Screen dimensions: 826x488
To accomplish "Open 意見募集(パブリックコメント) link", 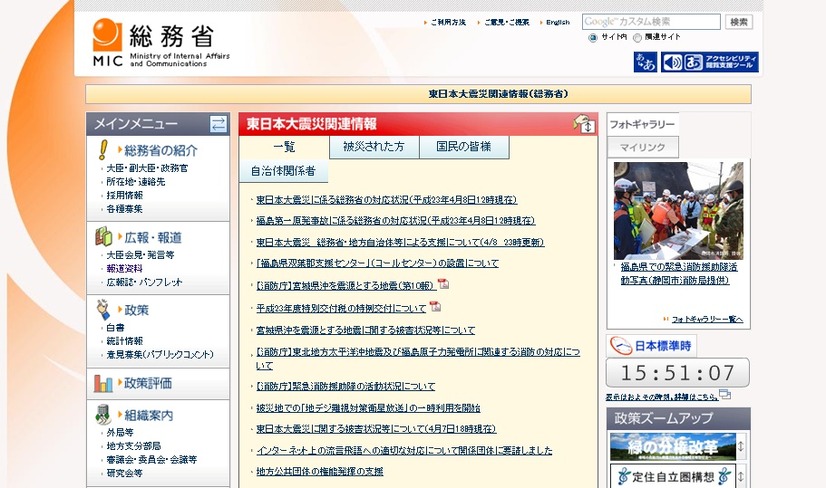I will coord(160,355).
